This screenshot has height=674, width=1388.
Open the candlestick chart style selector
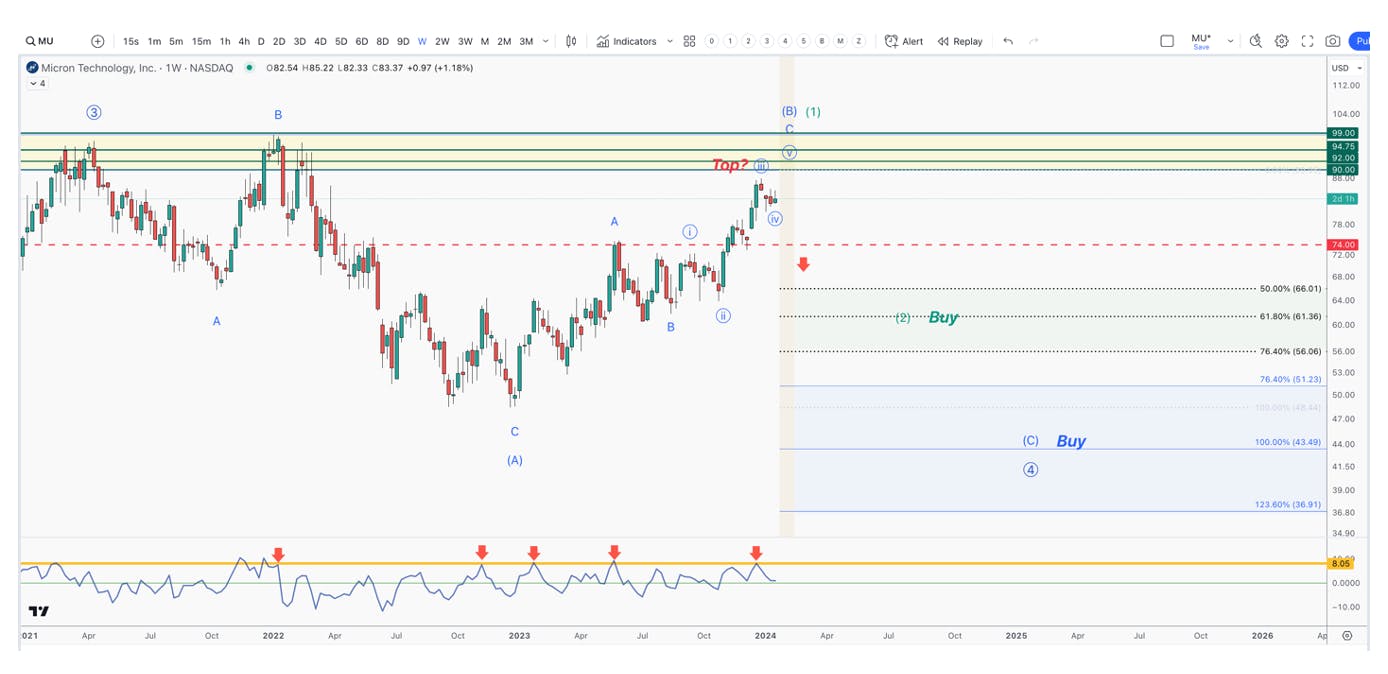click(x=571, y=41)
